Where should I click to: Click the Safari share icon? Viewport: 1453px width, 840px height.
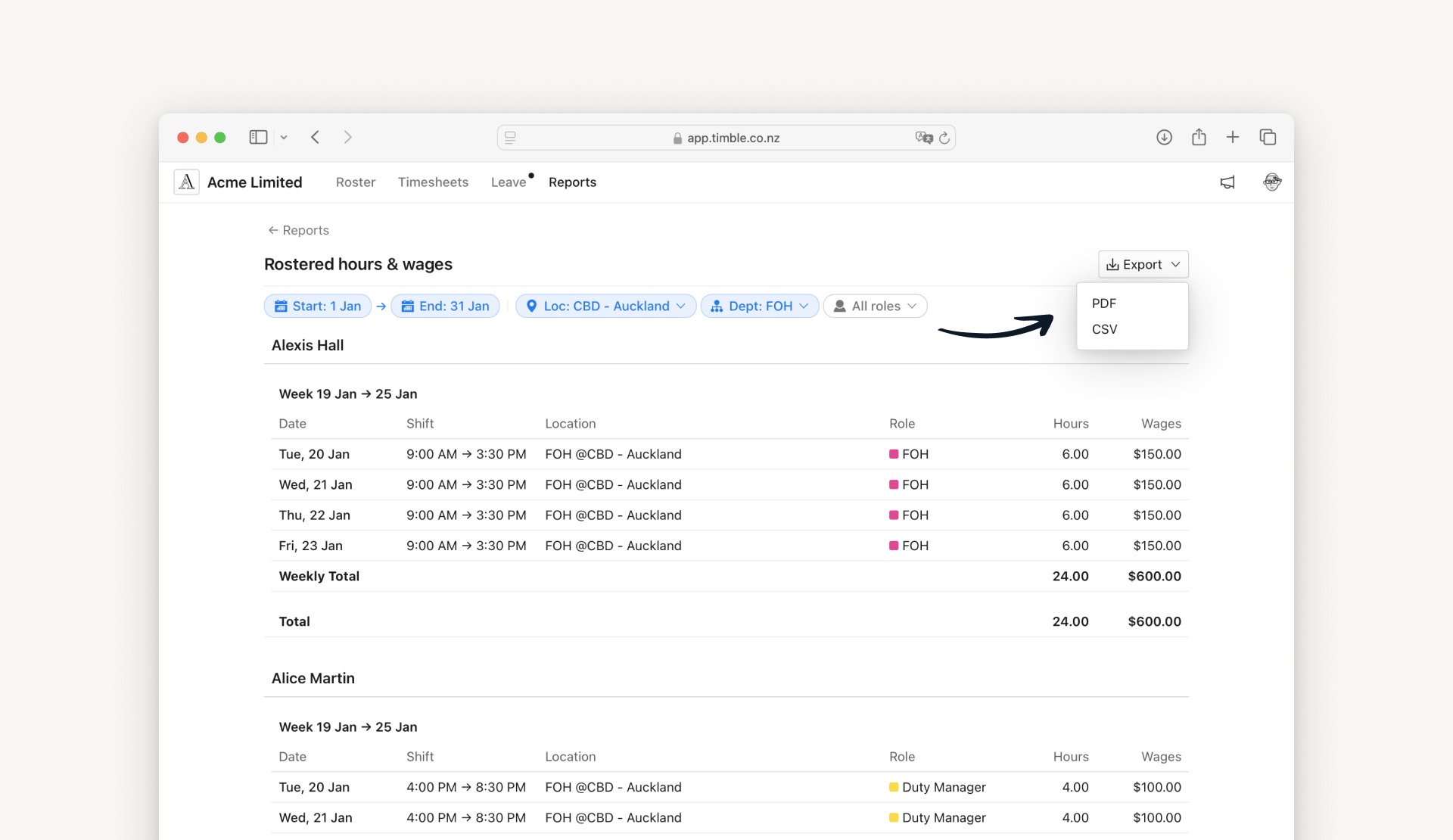click(x=1199, y=137)
